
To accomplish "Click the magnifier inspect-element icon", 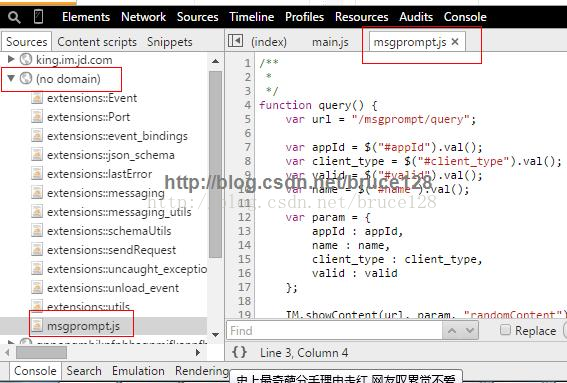I will [14, 17].
